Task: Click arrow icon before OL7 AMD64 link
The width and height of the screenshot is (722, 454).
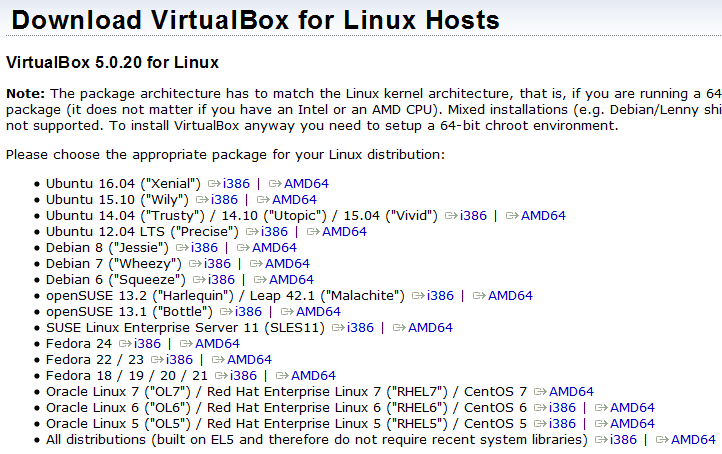Action: pos(541,392)
